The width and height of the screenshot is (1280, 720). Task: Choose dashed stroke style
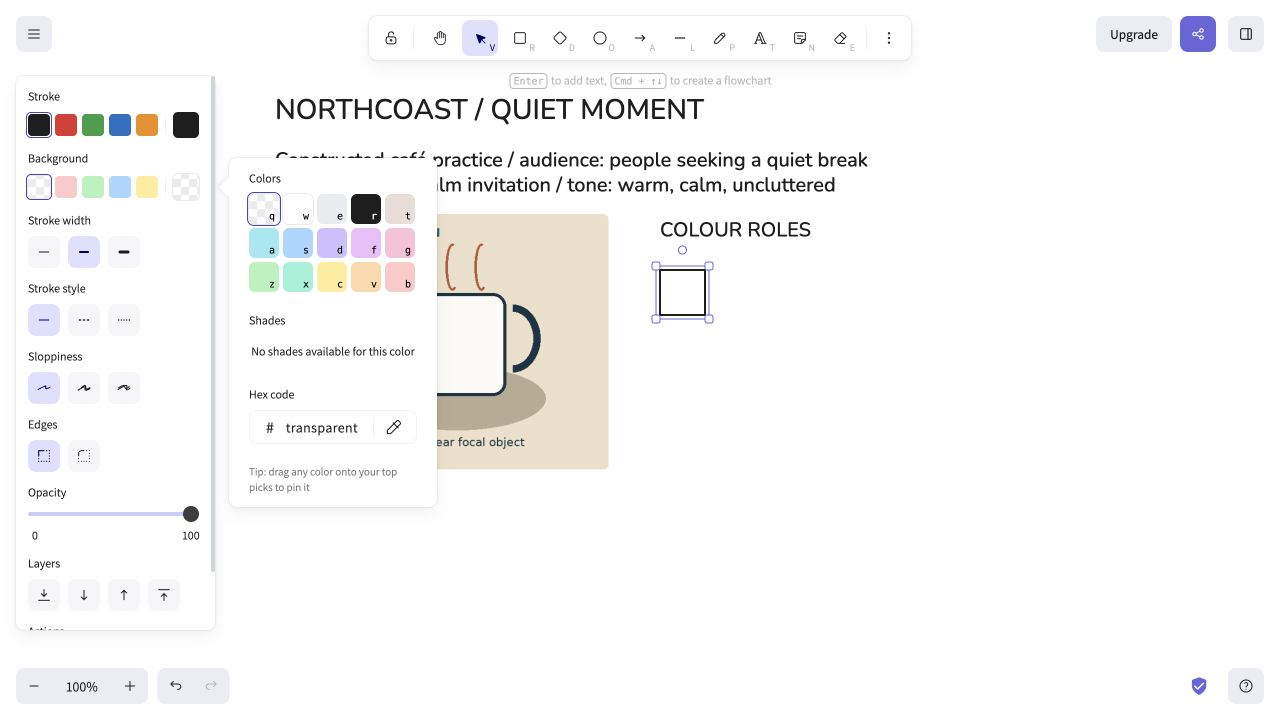coord(84,320)
